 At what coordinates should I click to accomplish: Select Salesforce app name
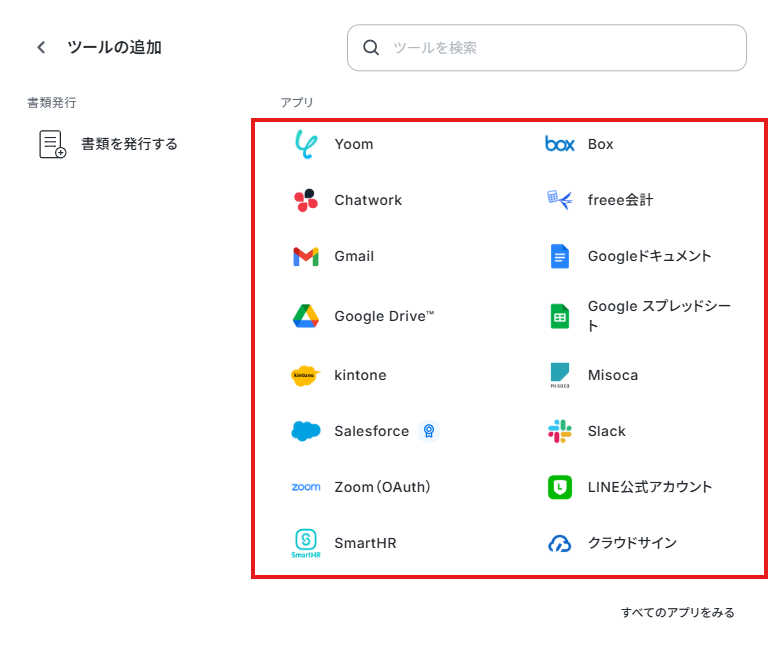point(372,431)
